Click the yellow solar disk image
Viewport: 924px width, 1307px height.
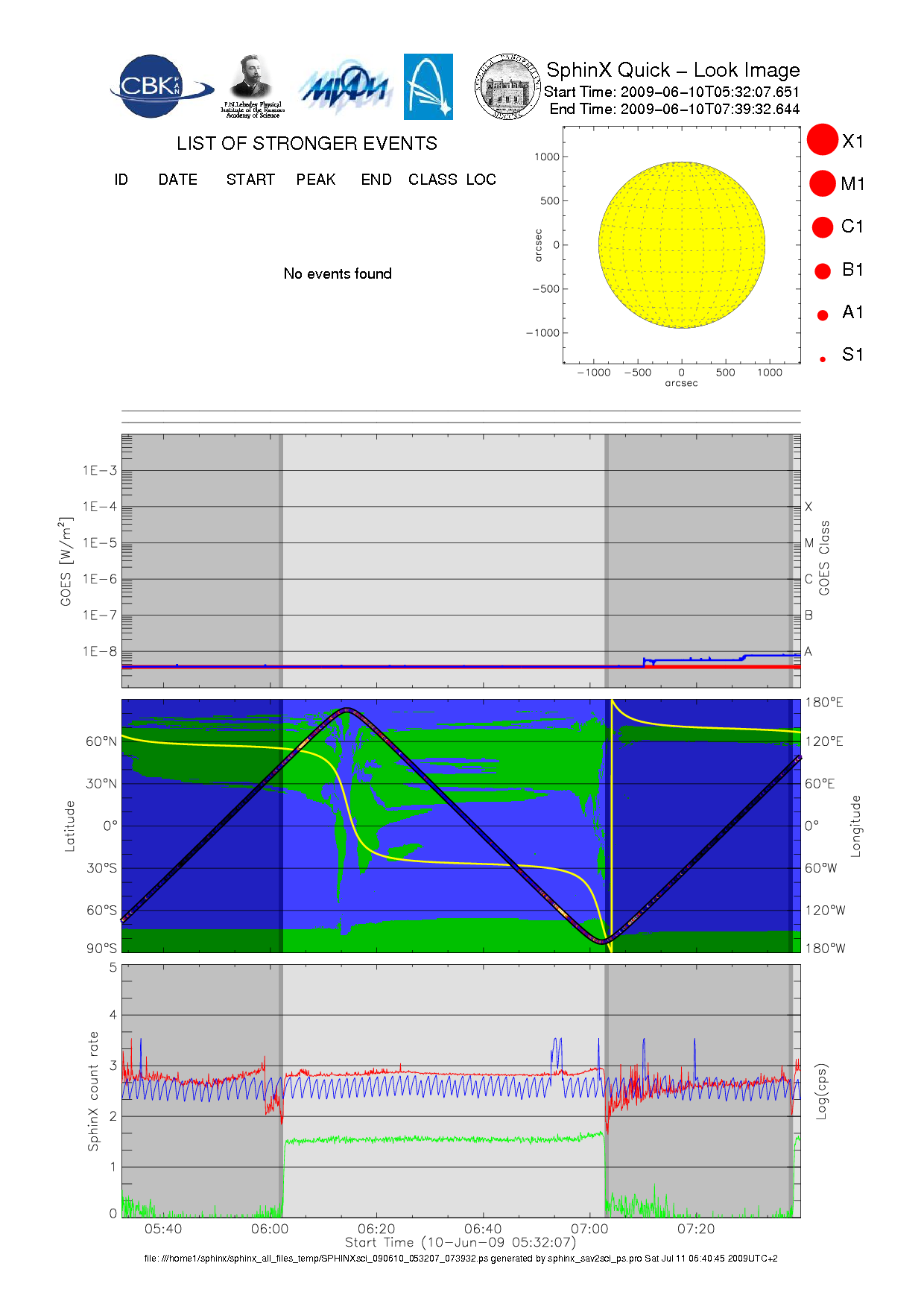pos(682,244)
